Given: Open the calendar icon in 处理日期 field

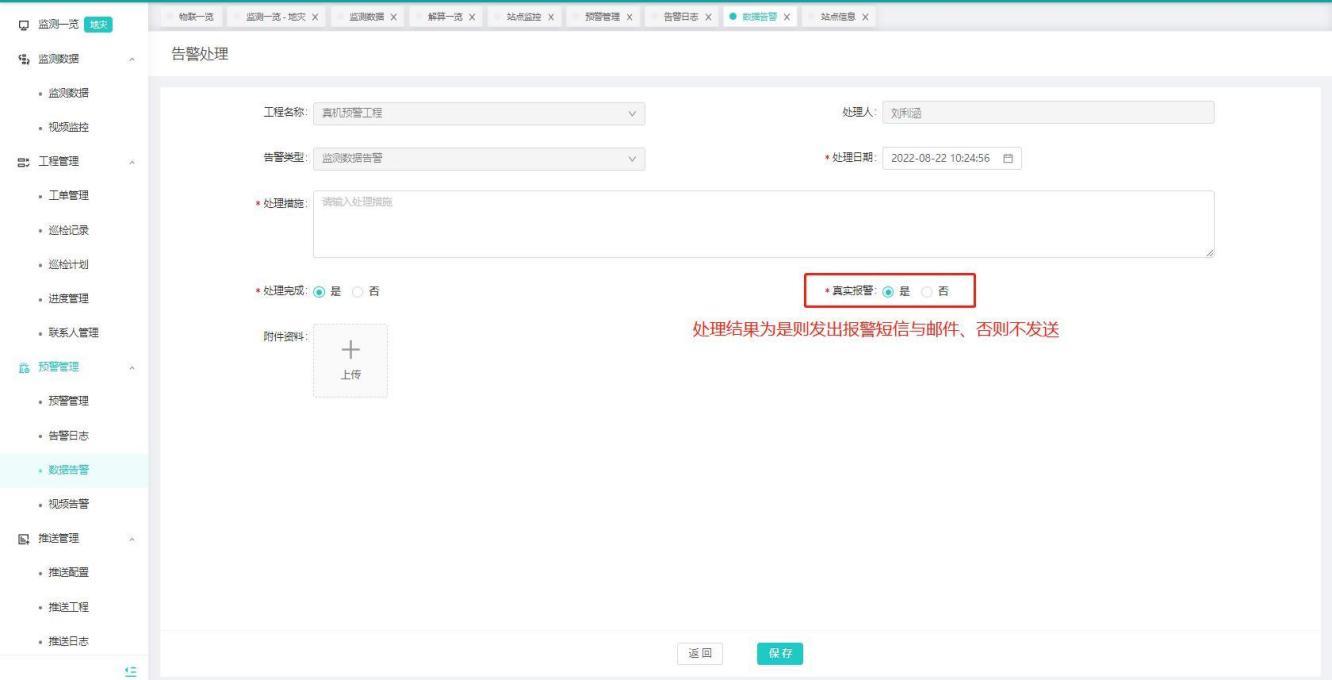Looking at the screenshot, I should 1007,159.
